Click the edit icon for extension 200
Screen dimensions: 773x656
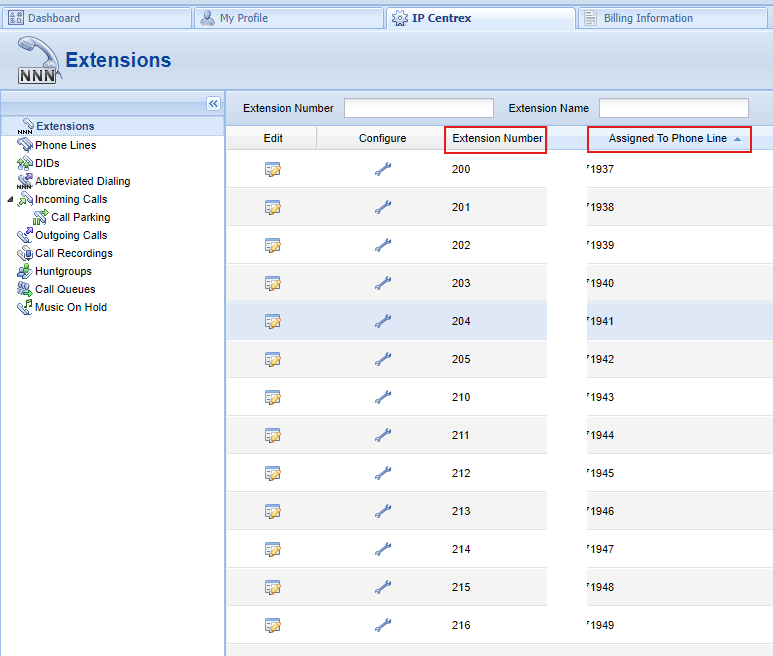[272, 169]
